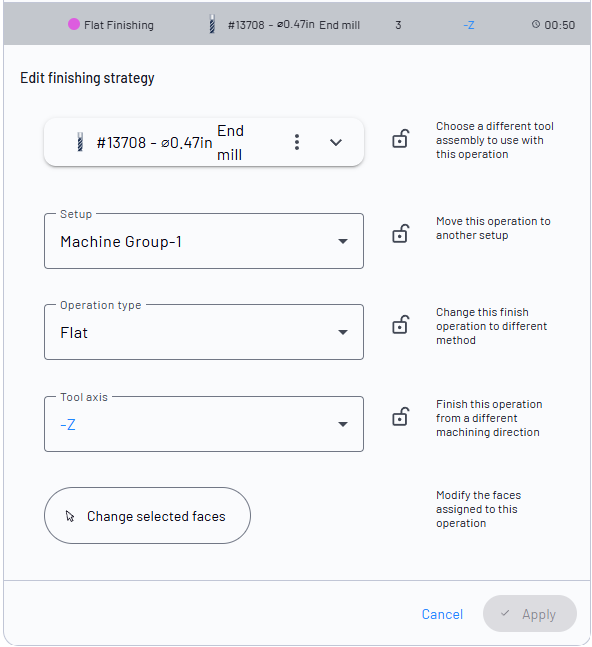Click the Flat Finishing operation title
Viewport: 592px width, 647px height.
point(119,25)
